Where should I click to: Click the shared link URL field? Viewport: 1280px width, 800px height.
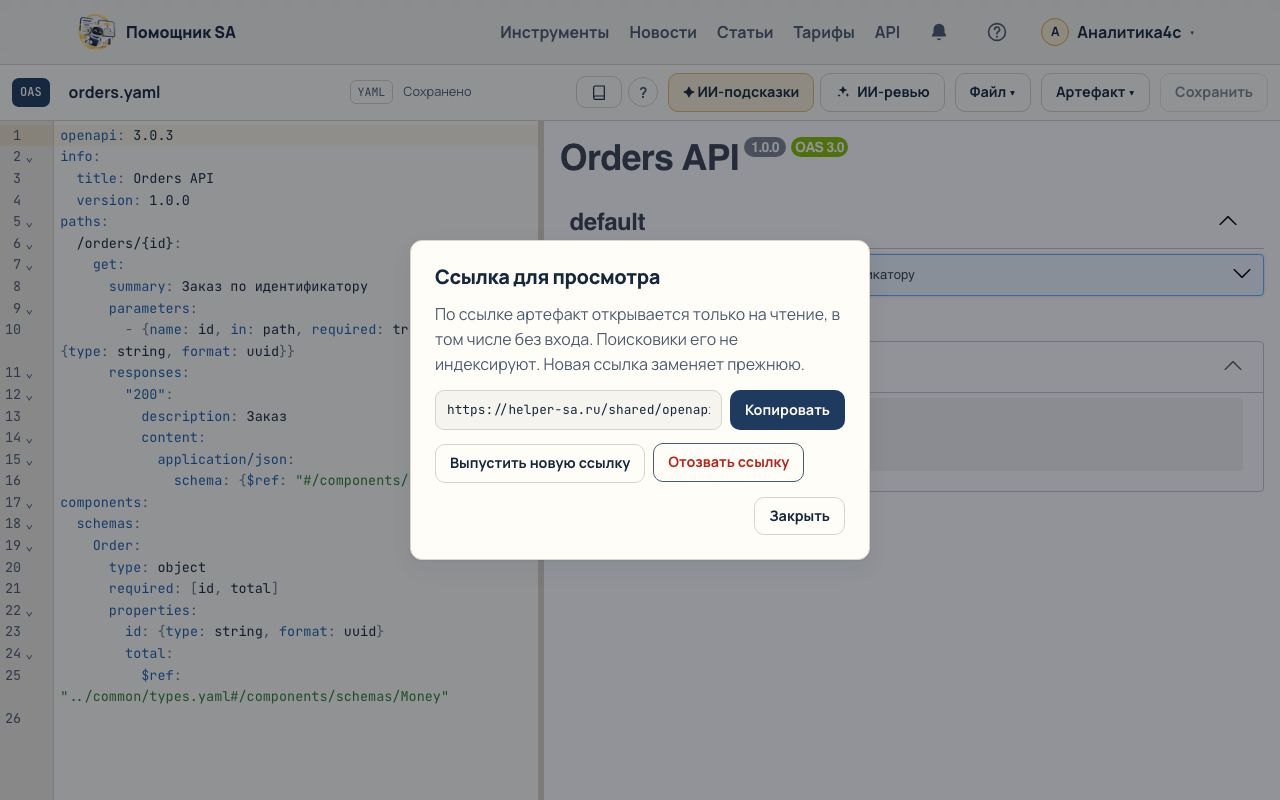(x=578, y=410)
